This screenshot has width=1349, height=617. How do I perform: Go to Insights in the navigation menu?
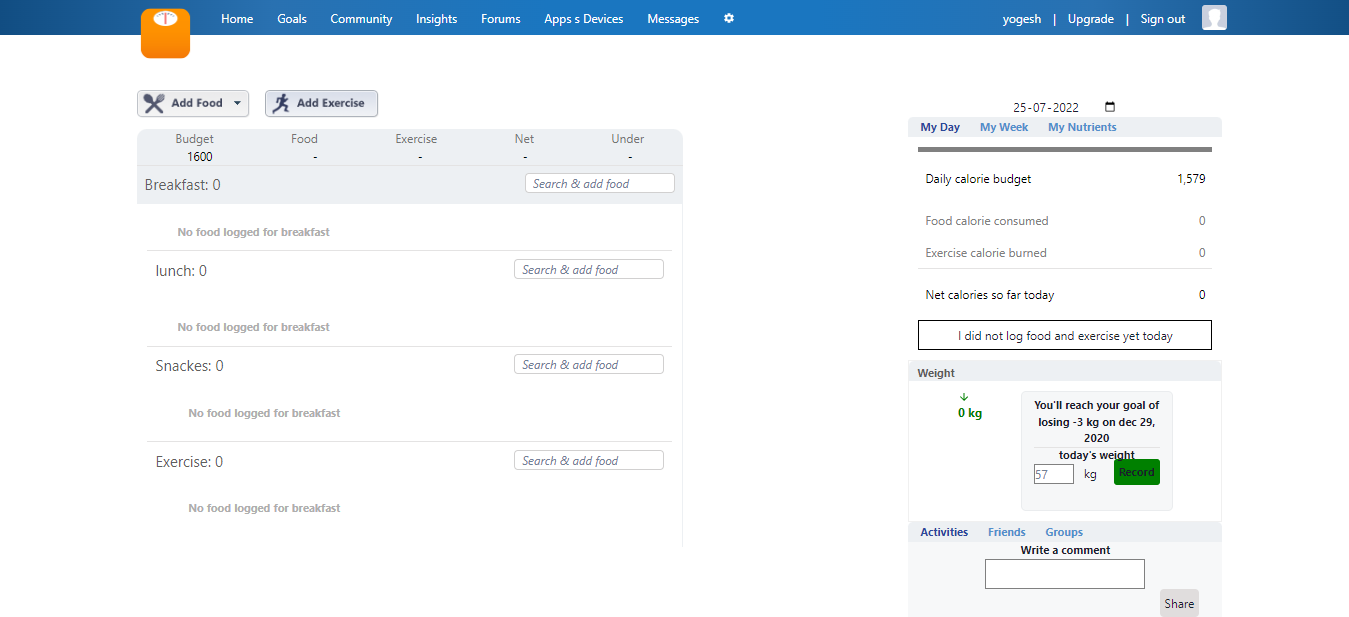[436, 19]
